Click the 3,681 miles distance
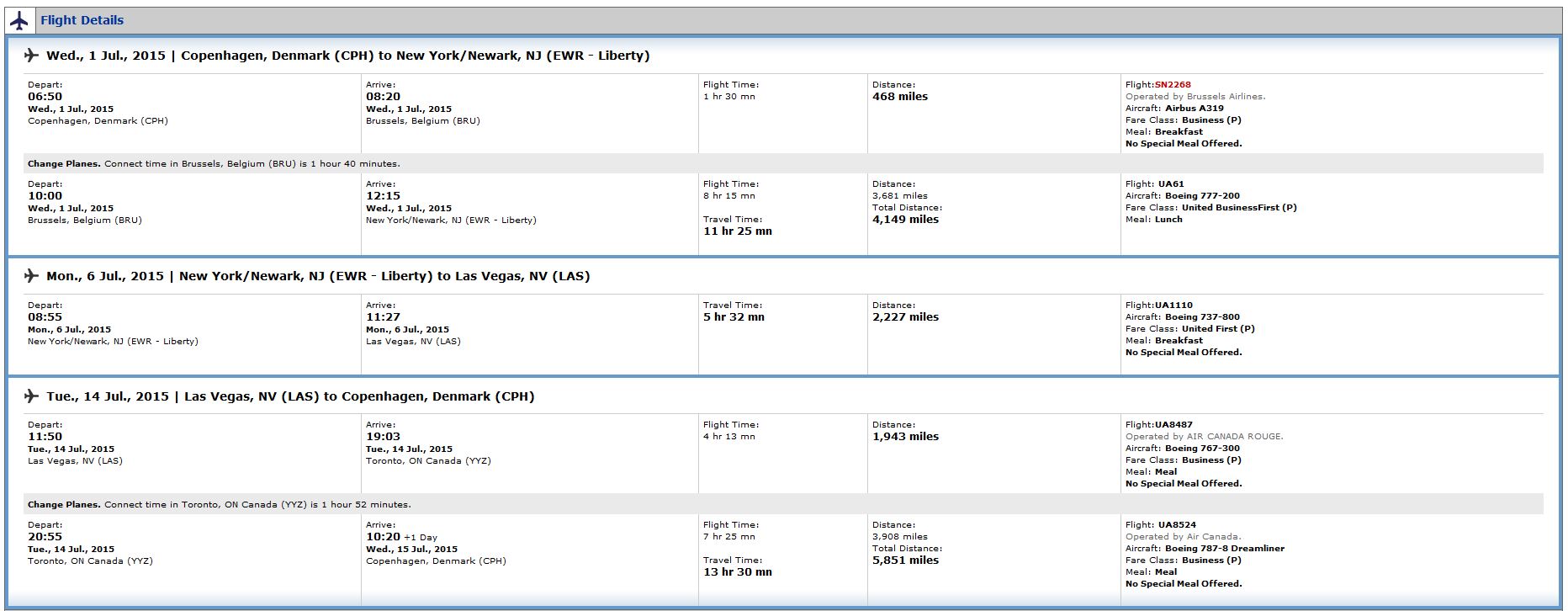The image size is (1568, 611). [x=900, y=196]
